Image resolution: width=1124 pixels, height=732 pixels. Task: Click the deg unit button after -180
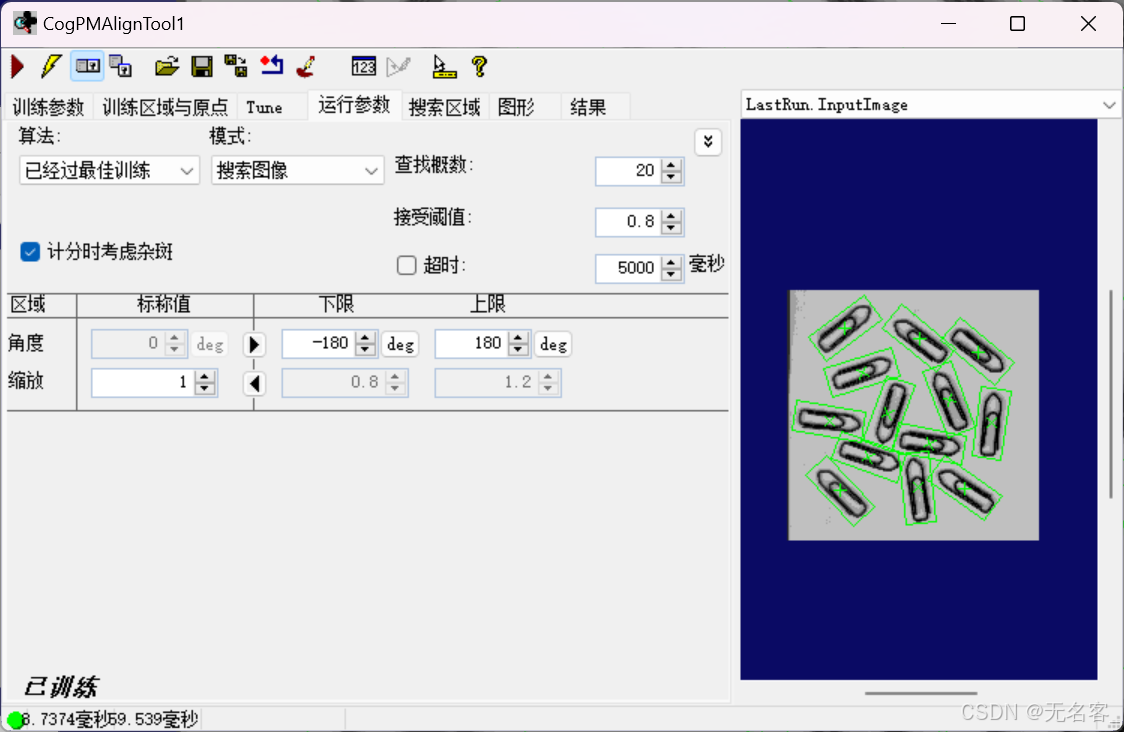pos(400,345)
